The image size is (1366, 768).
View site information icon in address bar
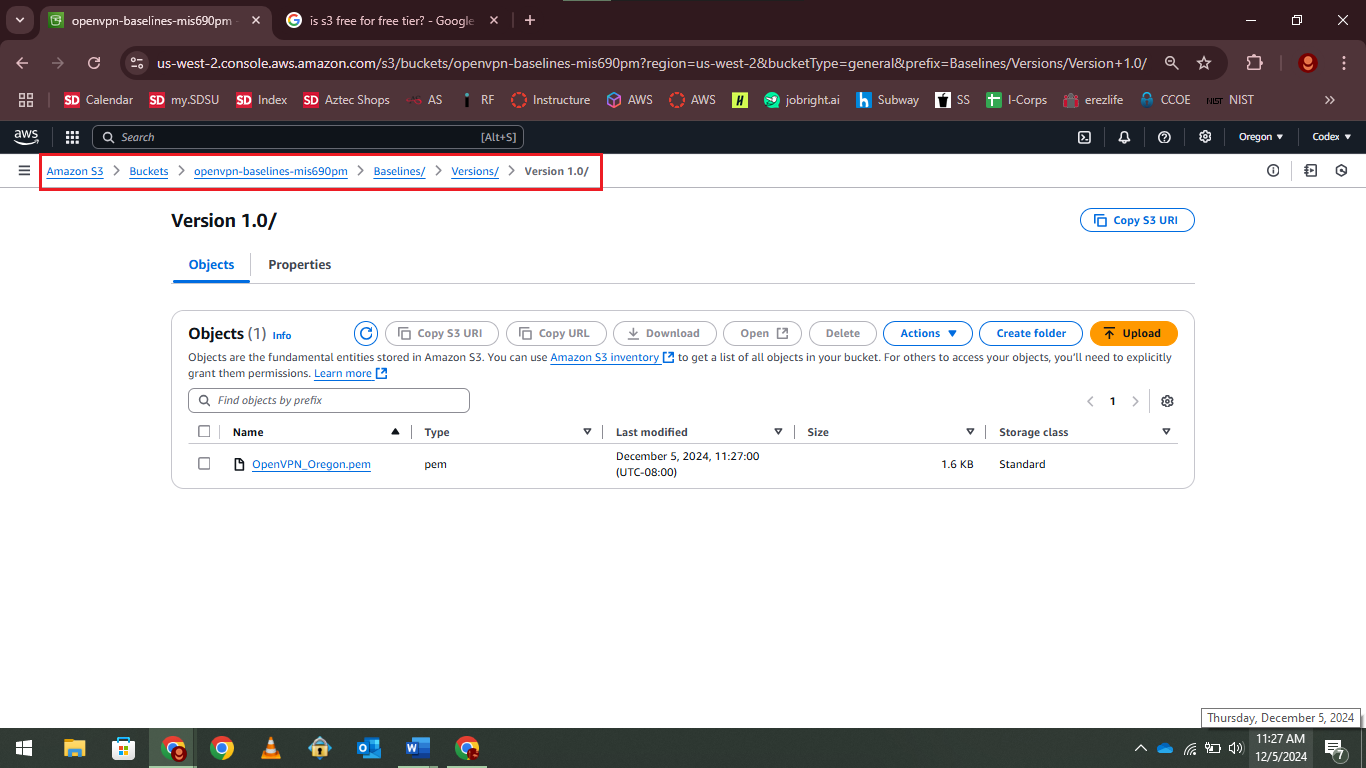(138, 63)
